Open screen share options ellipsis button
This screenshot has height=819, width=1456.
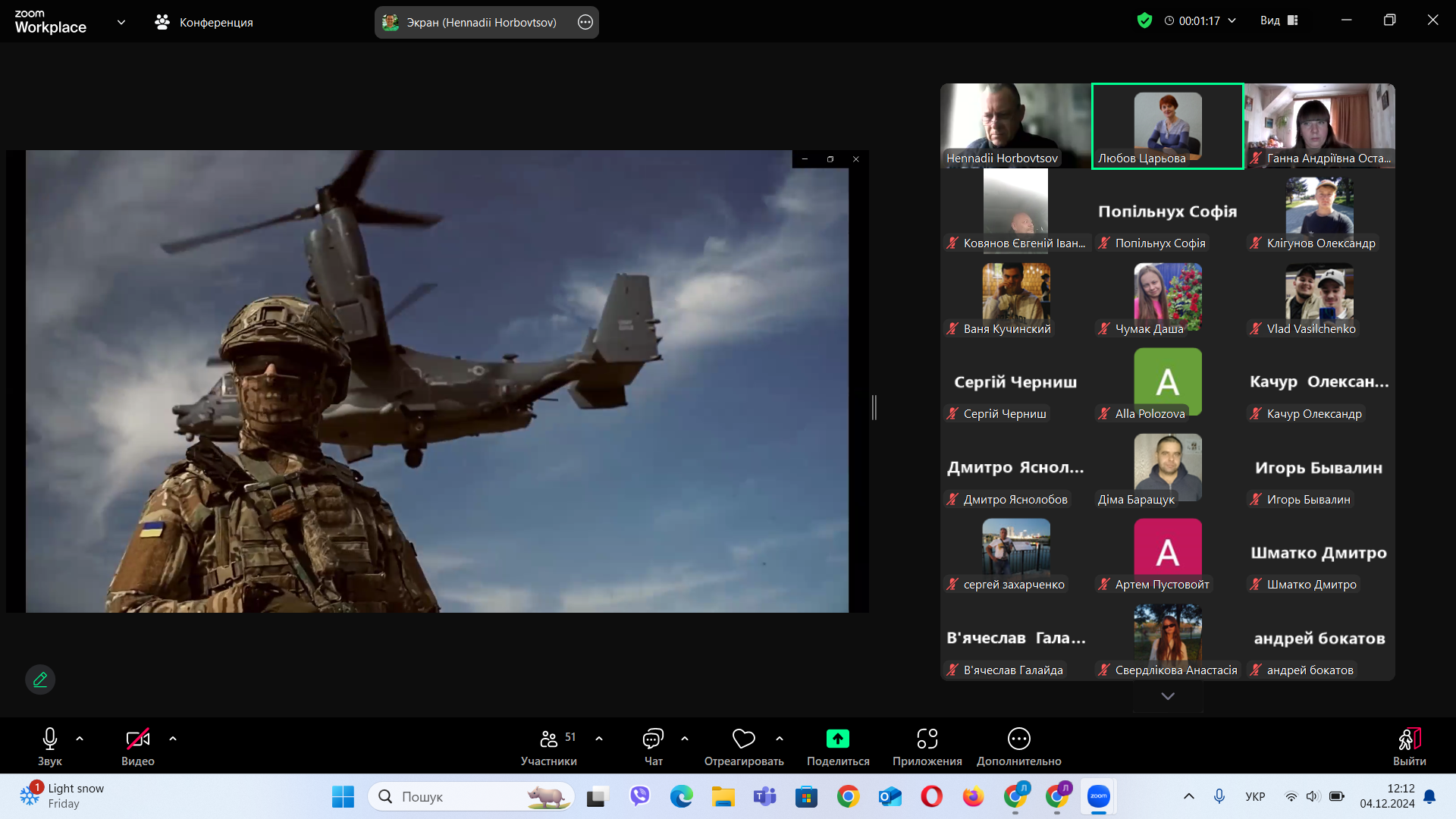pyautogui.click(x=585, y=22)
